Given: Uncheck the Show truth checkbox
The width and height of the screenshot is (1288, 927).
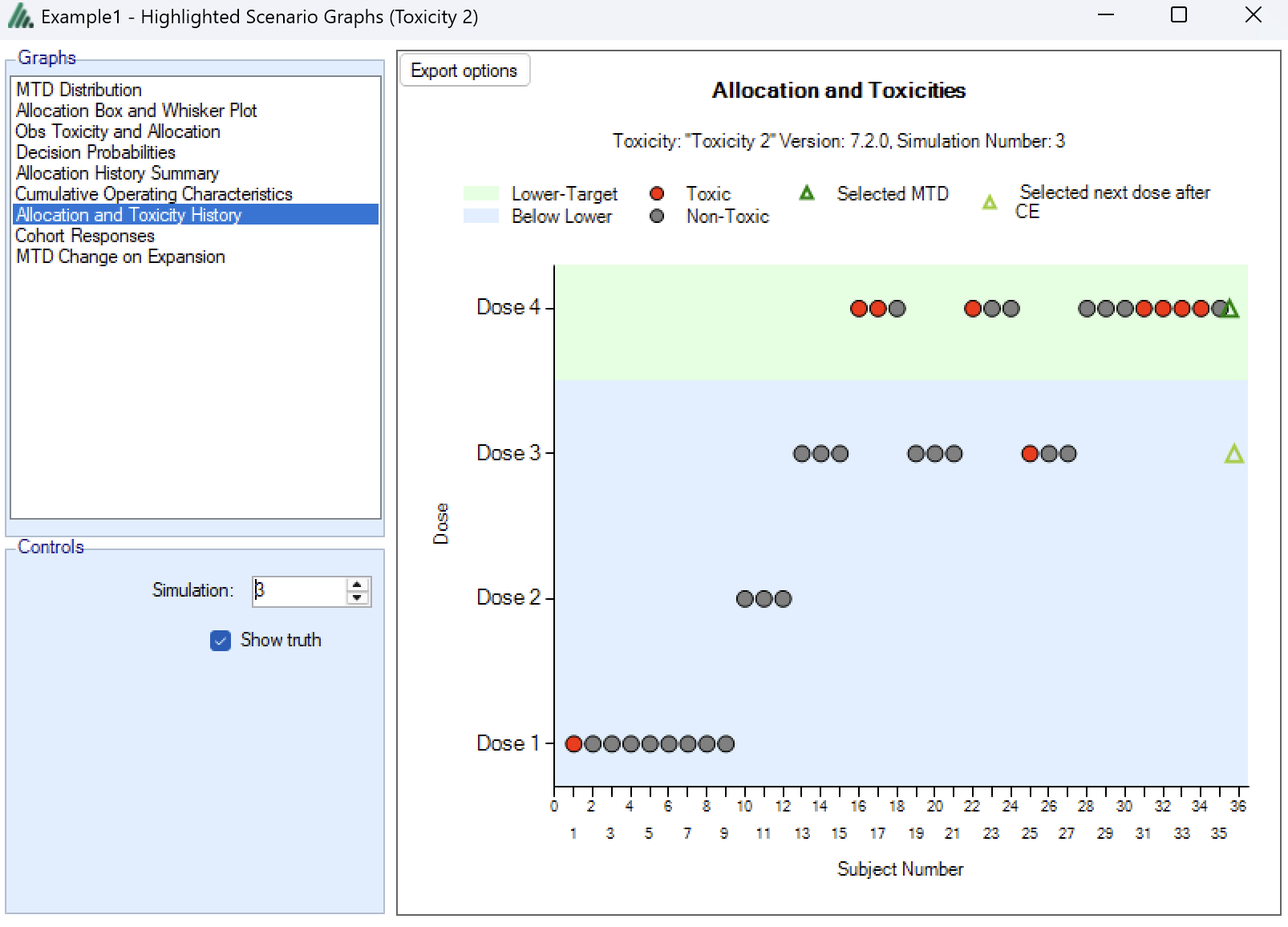Looking at the screenshot, I should [x=221, y=640].
